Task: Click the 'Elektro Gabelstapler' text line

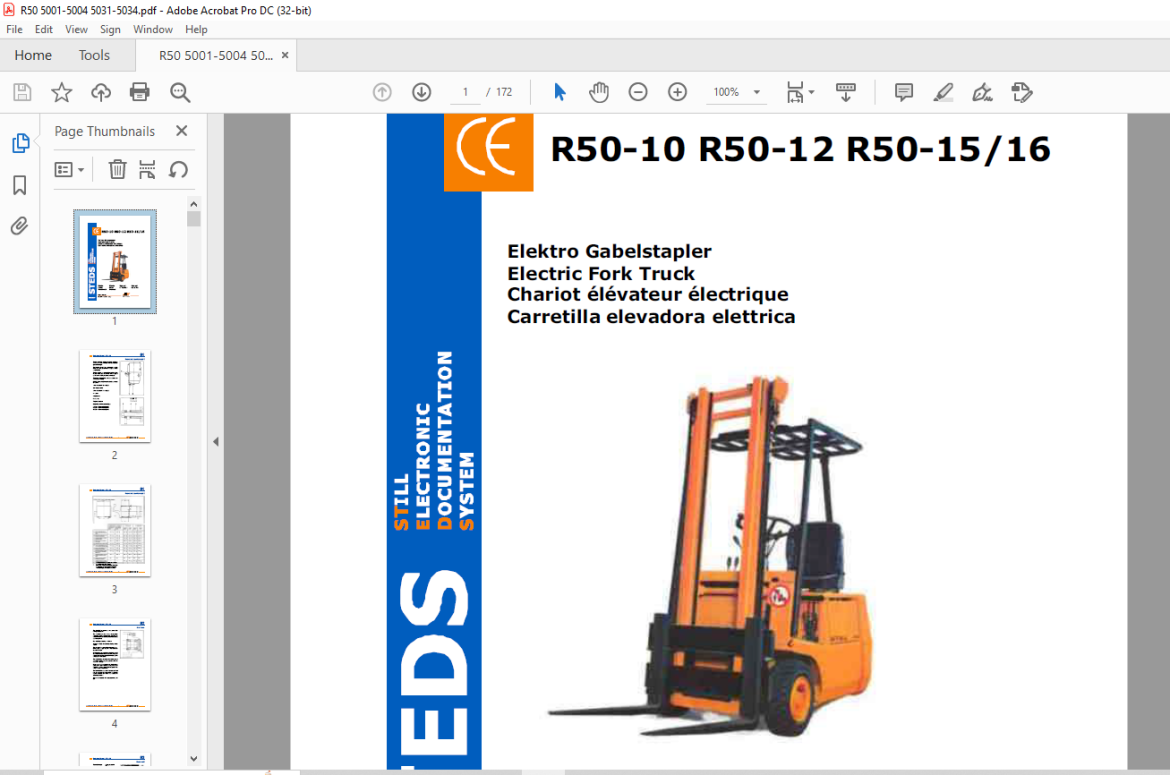Action: tap(609, 251)
